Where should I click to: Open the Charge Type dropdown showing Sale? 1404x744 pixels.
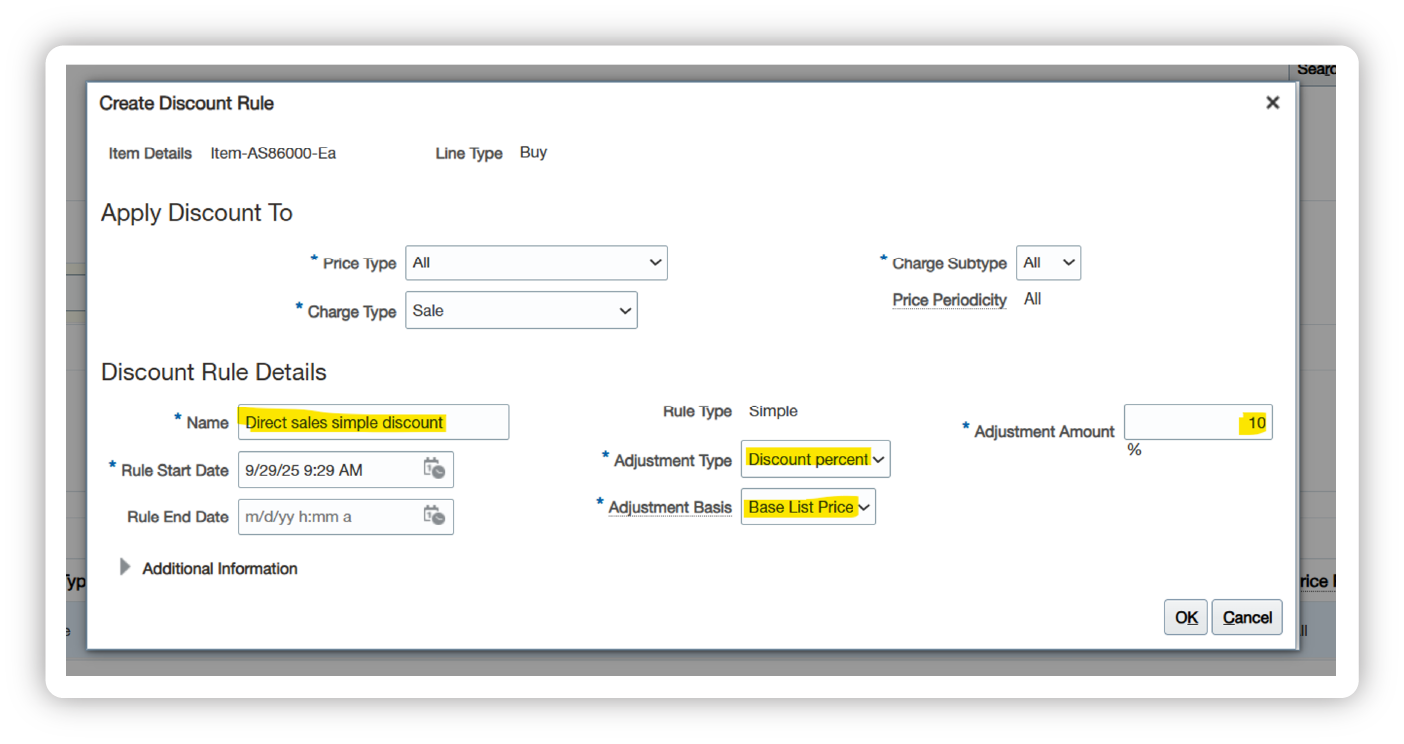[x=521, y=311]
